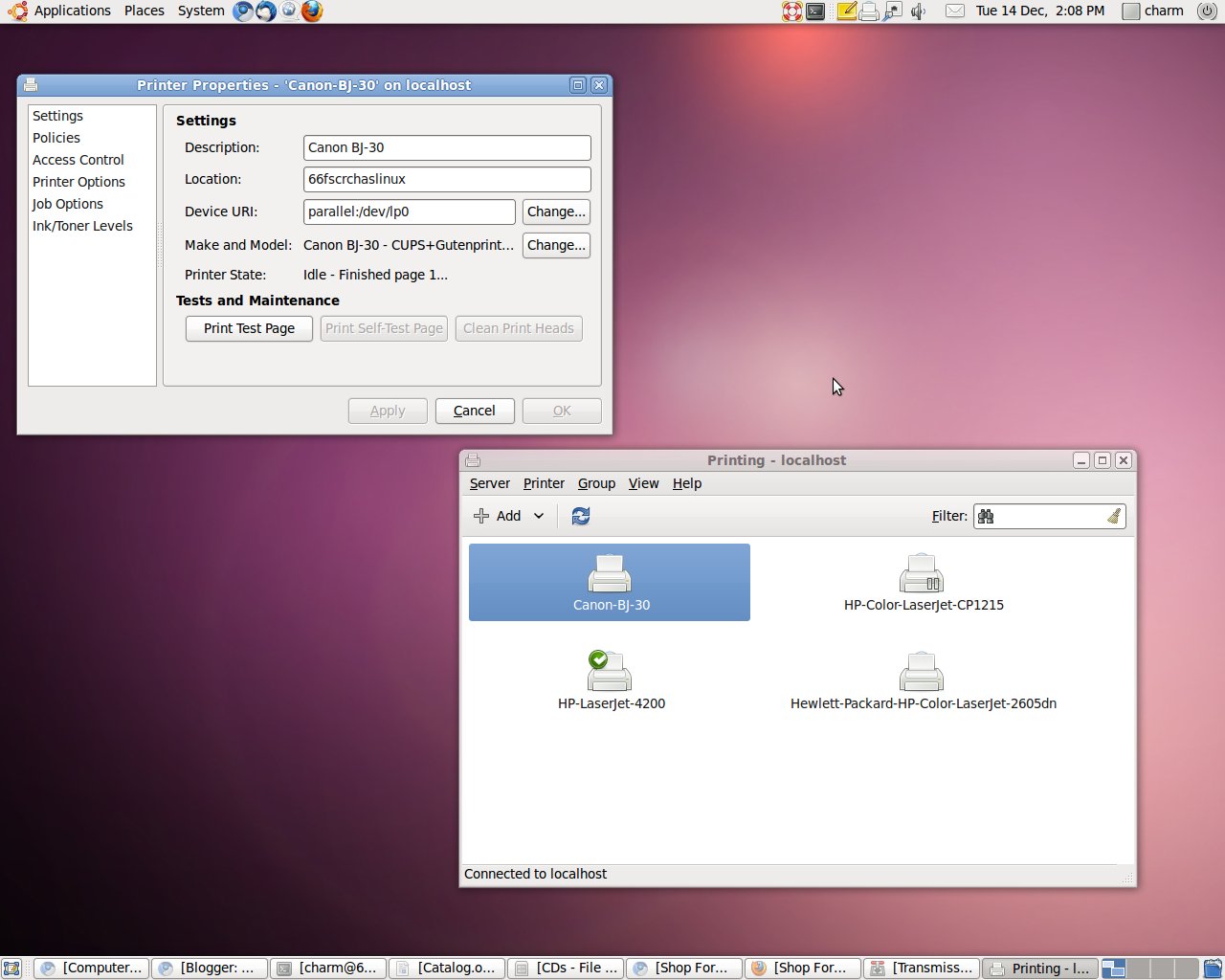Click Cancel in Printer Properties dialog
The width and height of the screenshot is (1225, 980).
(475, 411)
